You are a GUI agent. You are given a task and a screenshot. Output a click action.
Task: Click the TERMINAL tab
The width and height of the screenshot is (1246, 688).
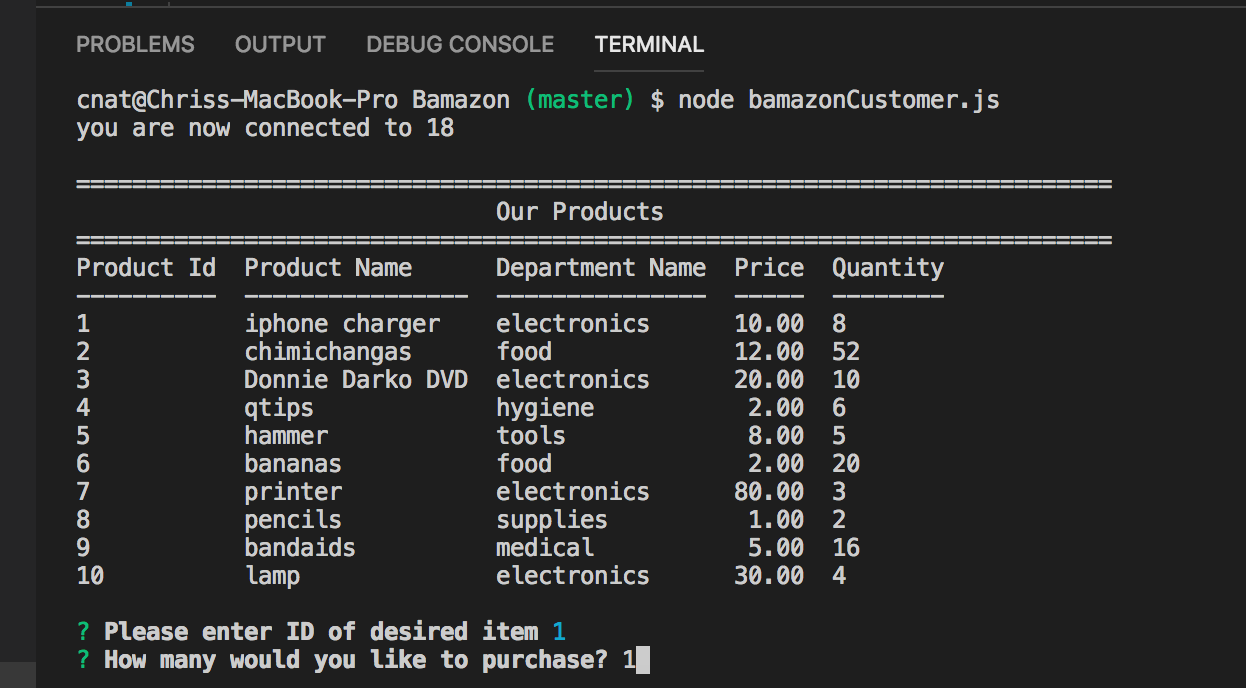click(x=649, y=45)
